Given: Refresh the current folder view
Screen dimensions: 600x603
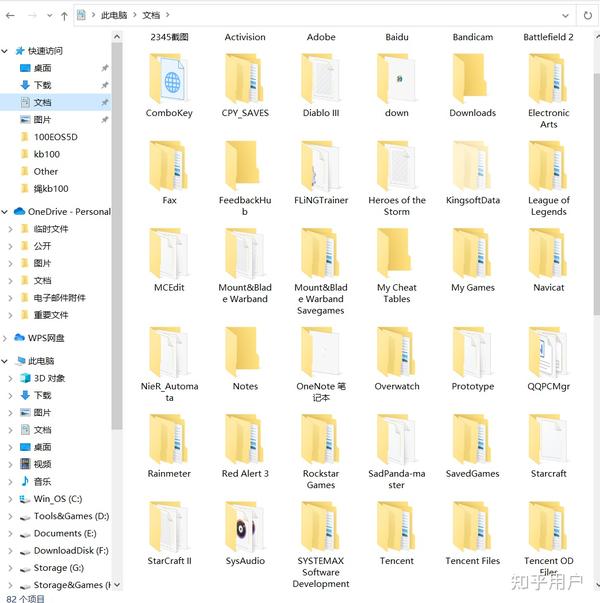Looking at the screenshot, I should (587, 15).
